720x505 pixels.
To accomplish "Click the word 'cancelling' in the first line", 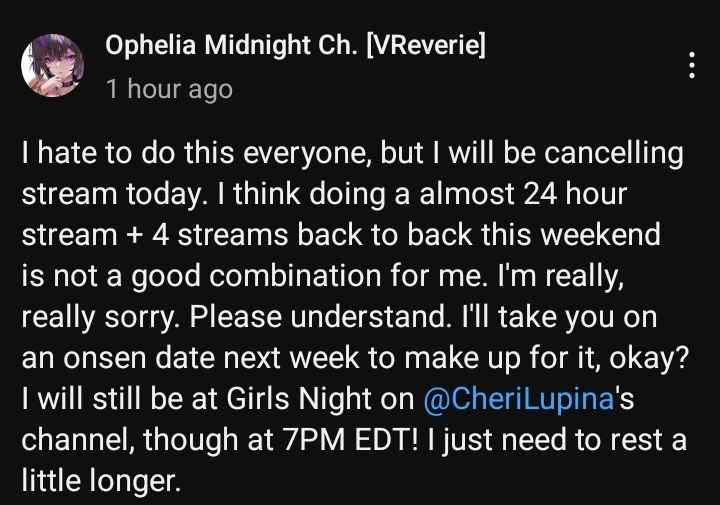I will pyautogui.click(x=614, y=153).
